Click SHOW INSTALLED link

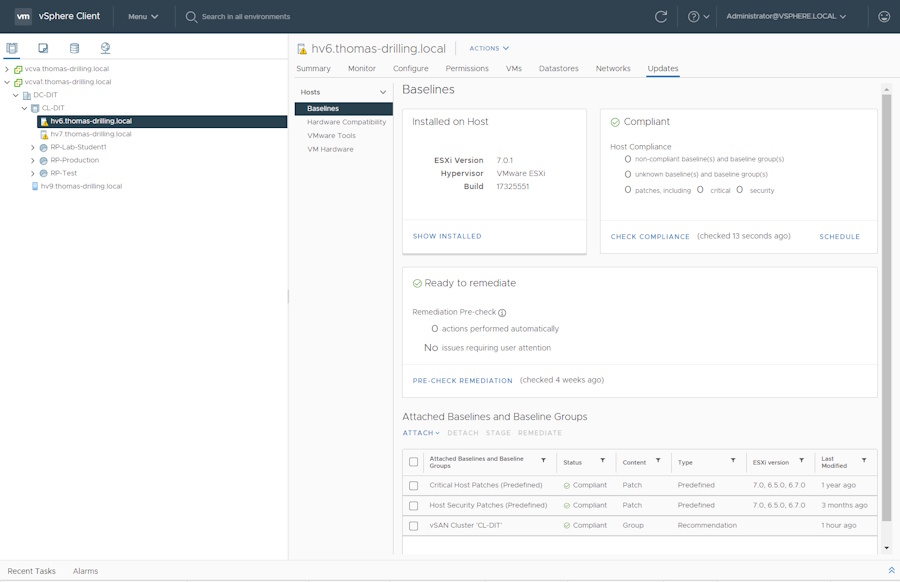point(447,236)
